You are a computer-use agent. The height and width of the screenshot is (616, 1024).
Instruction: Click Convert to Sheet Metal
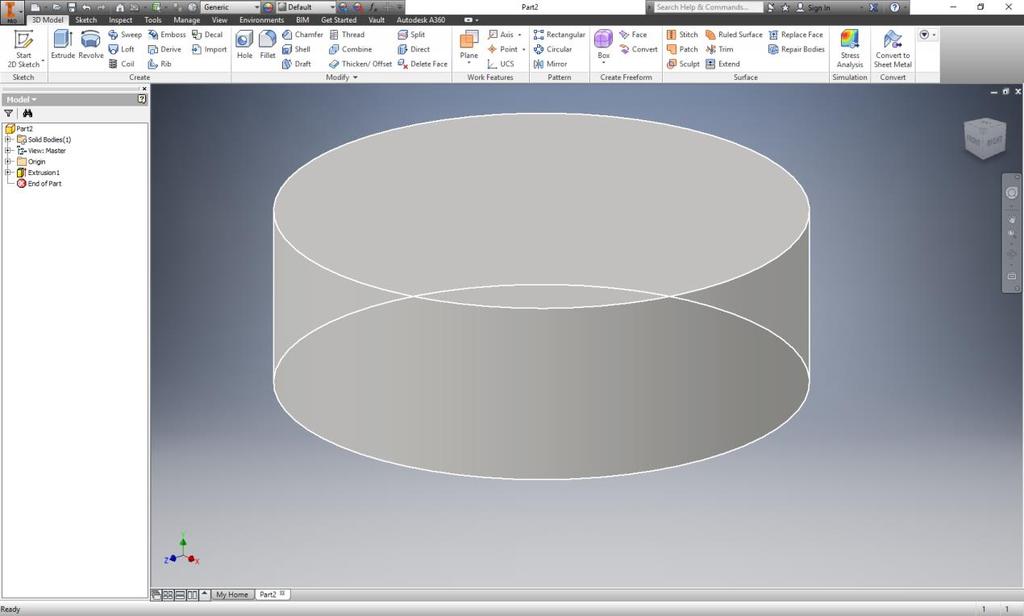(x=893, y=48)
